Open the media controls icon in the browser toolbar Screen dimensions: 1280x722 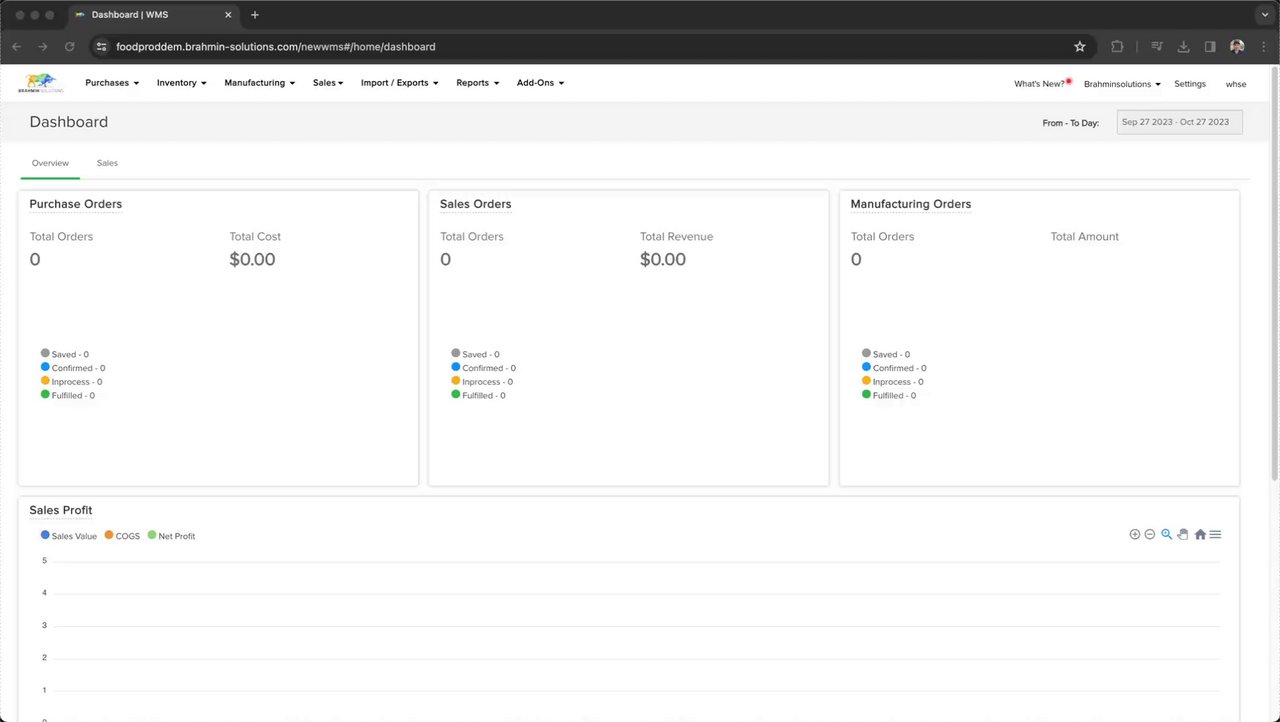coord(1157,46)
